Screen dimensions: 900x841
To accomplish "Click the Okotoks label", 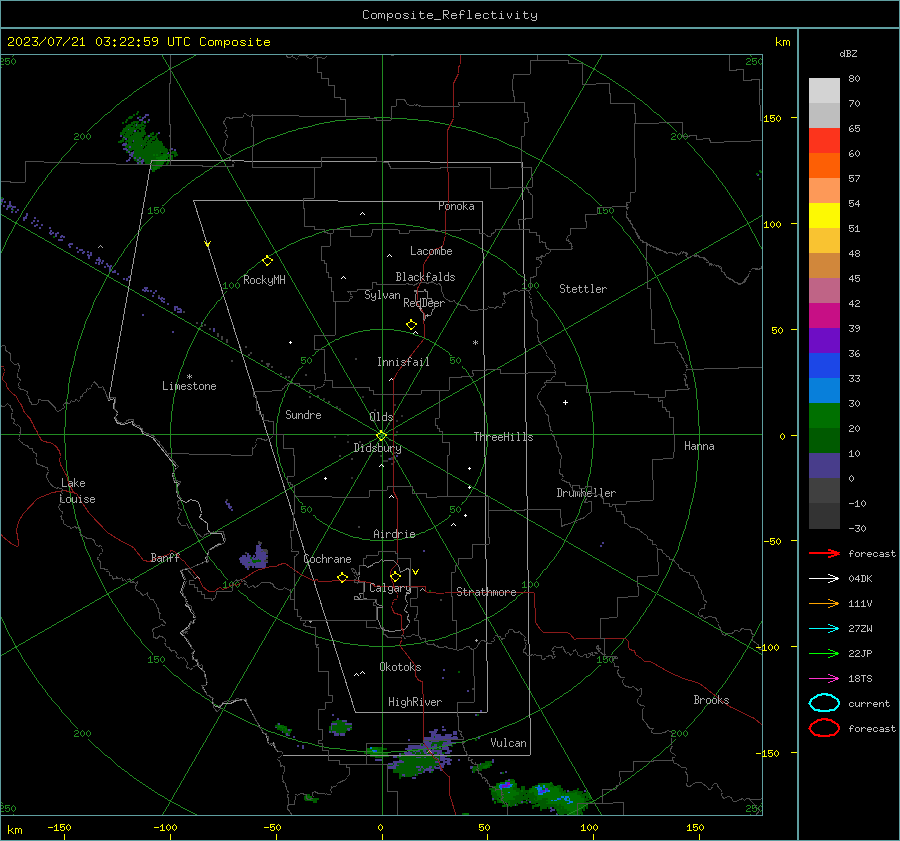I will click(x=400, y=667).
